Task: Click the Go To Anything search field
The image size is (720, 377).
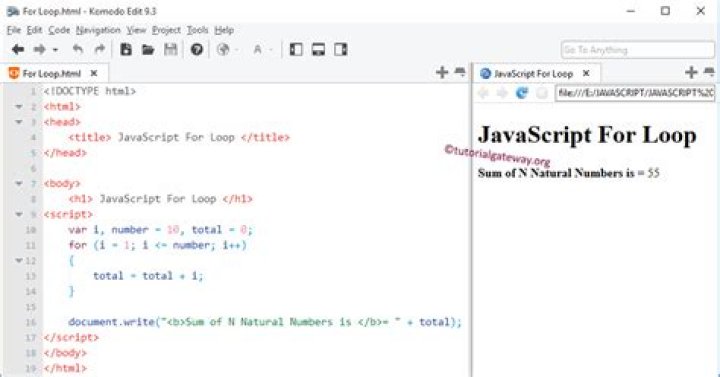Action: [637, 50]
